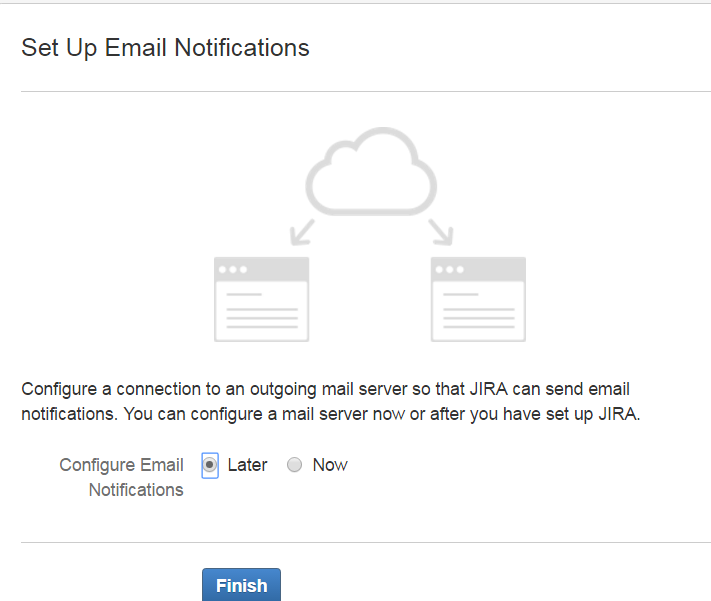Click the divider line above Finish button

[x=365, y=543]
